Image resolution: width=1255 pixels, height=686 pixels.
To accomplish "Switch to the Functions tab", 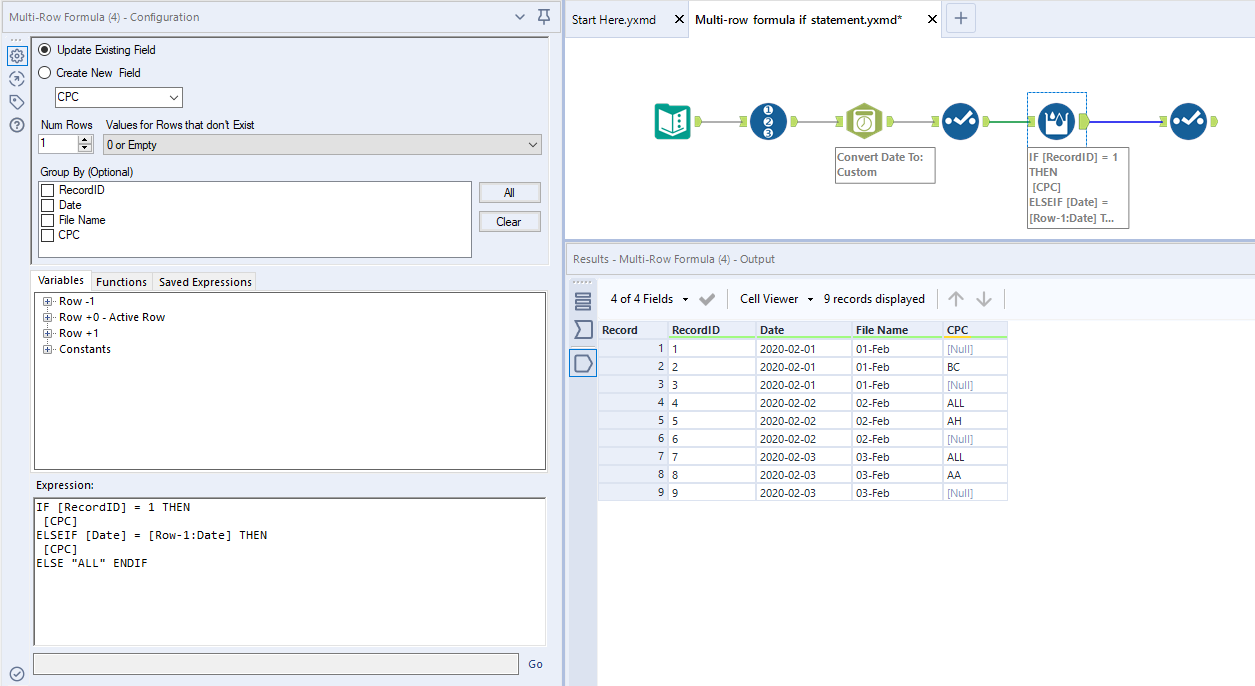I will click(122, 282).
